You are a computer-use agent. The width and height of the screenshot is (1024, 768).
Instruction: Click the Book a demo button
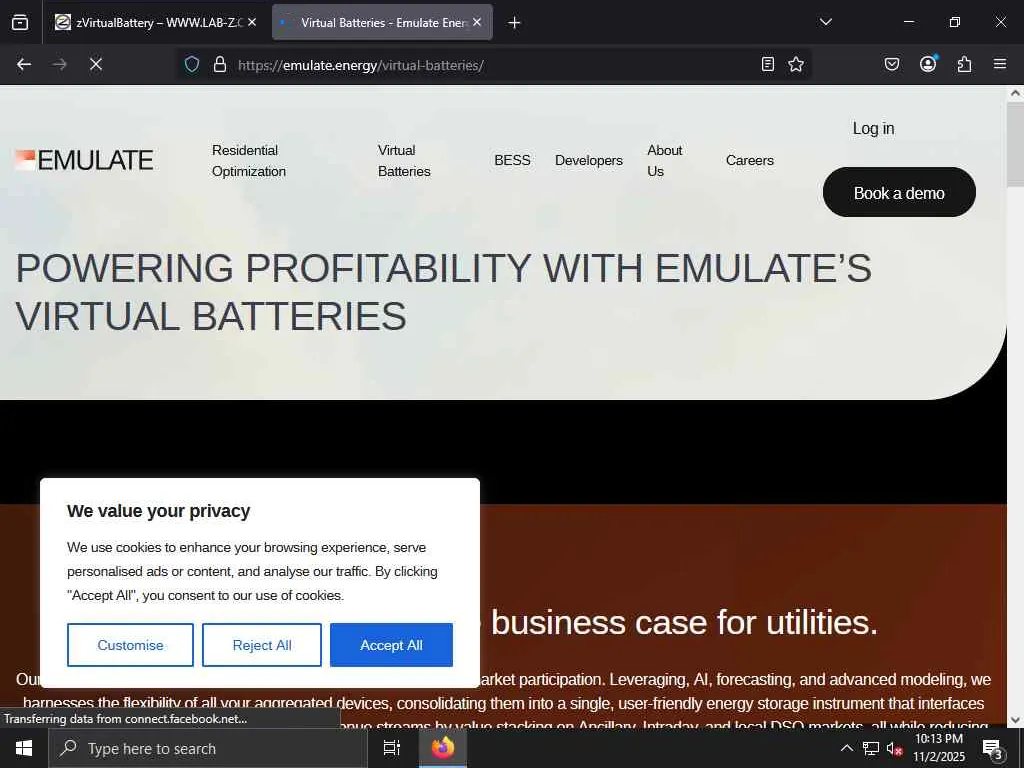[899, 193]
